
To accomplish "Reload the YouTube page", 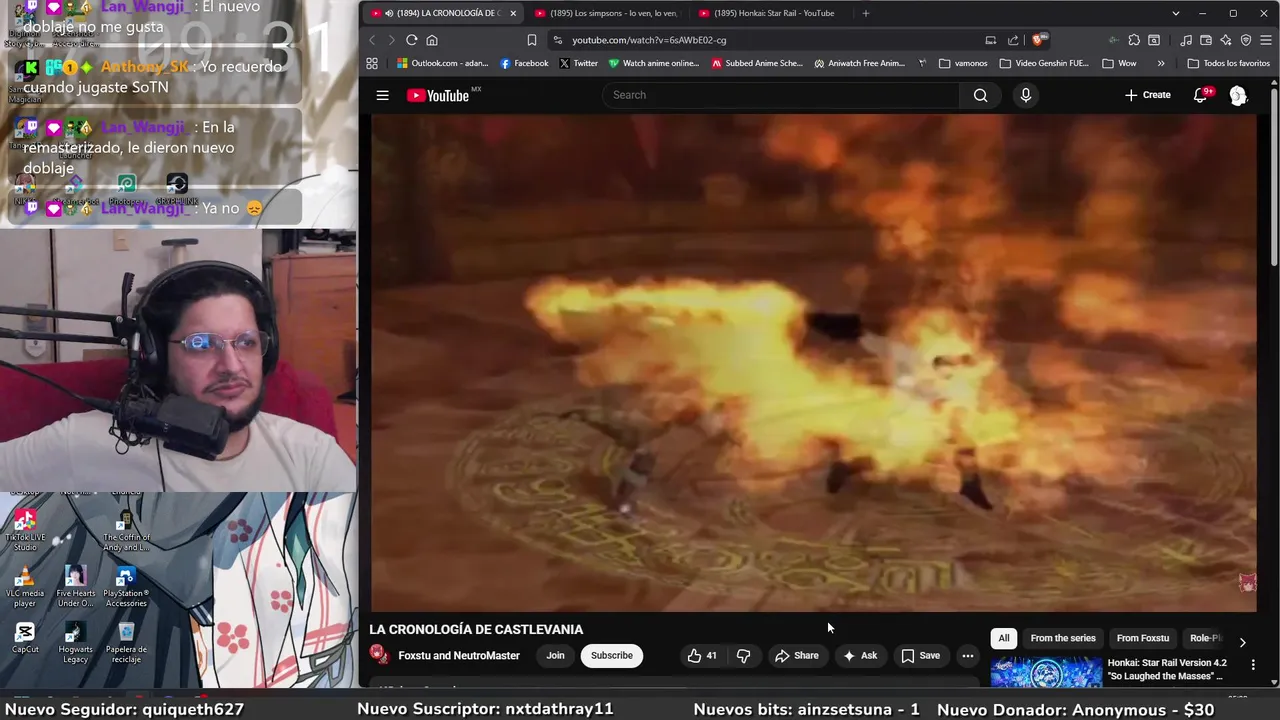I will (411, 40).
